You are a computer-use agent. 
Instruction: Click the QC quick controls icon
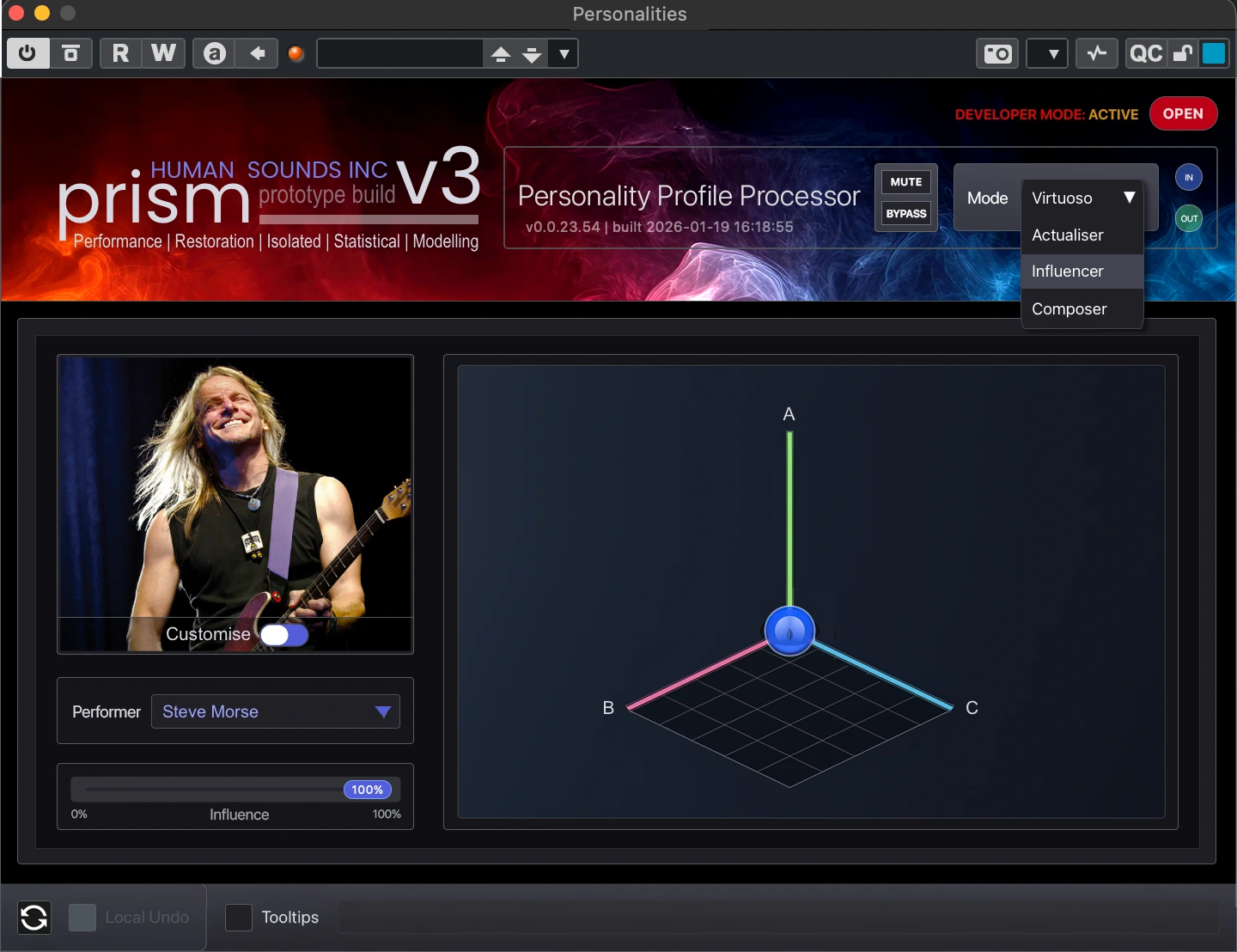[1146, 54]
